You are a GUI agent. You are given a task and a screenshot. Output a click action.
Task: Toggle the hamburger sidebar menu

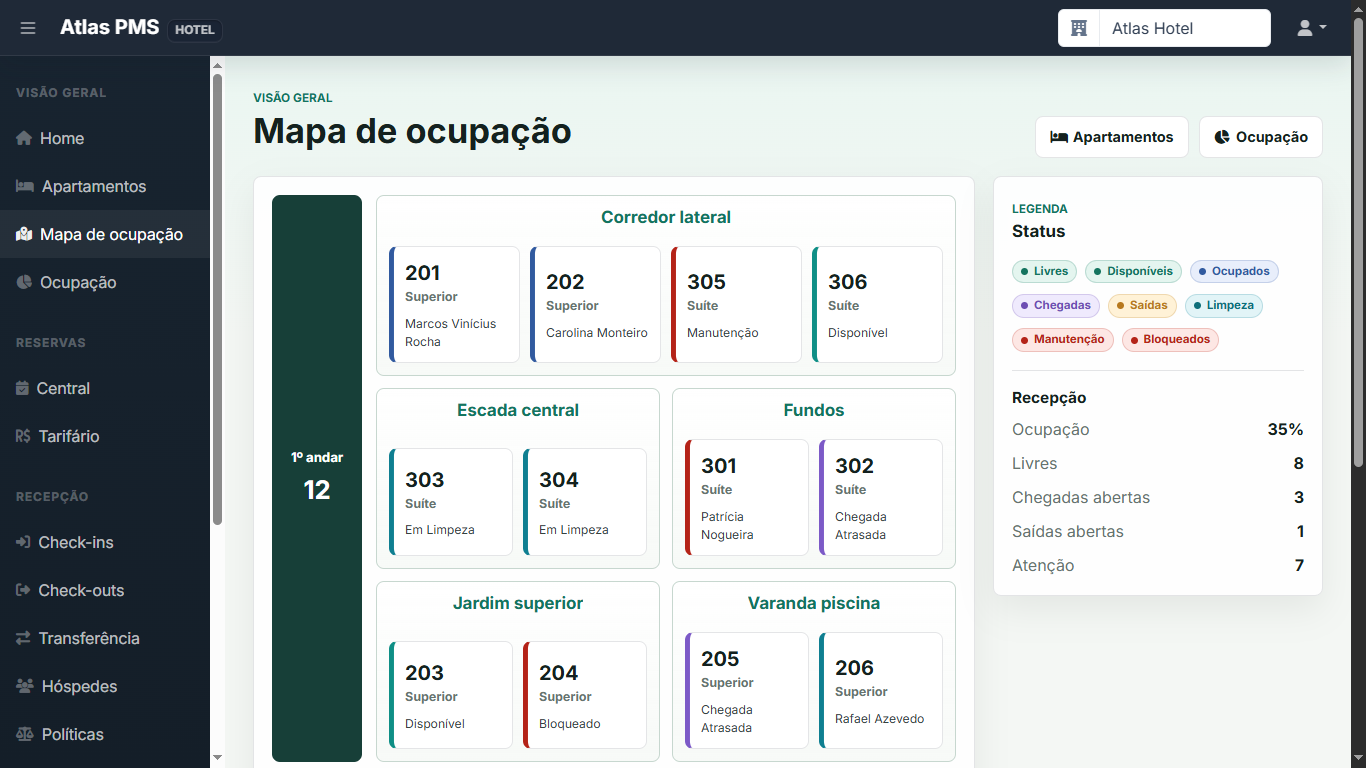(28, 28)
